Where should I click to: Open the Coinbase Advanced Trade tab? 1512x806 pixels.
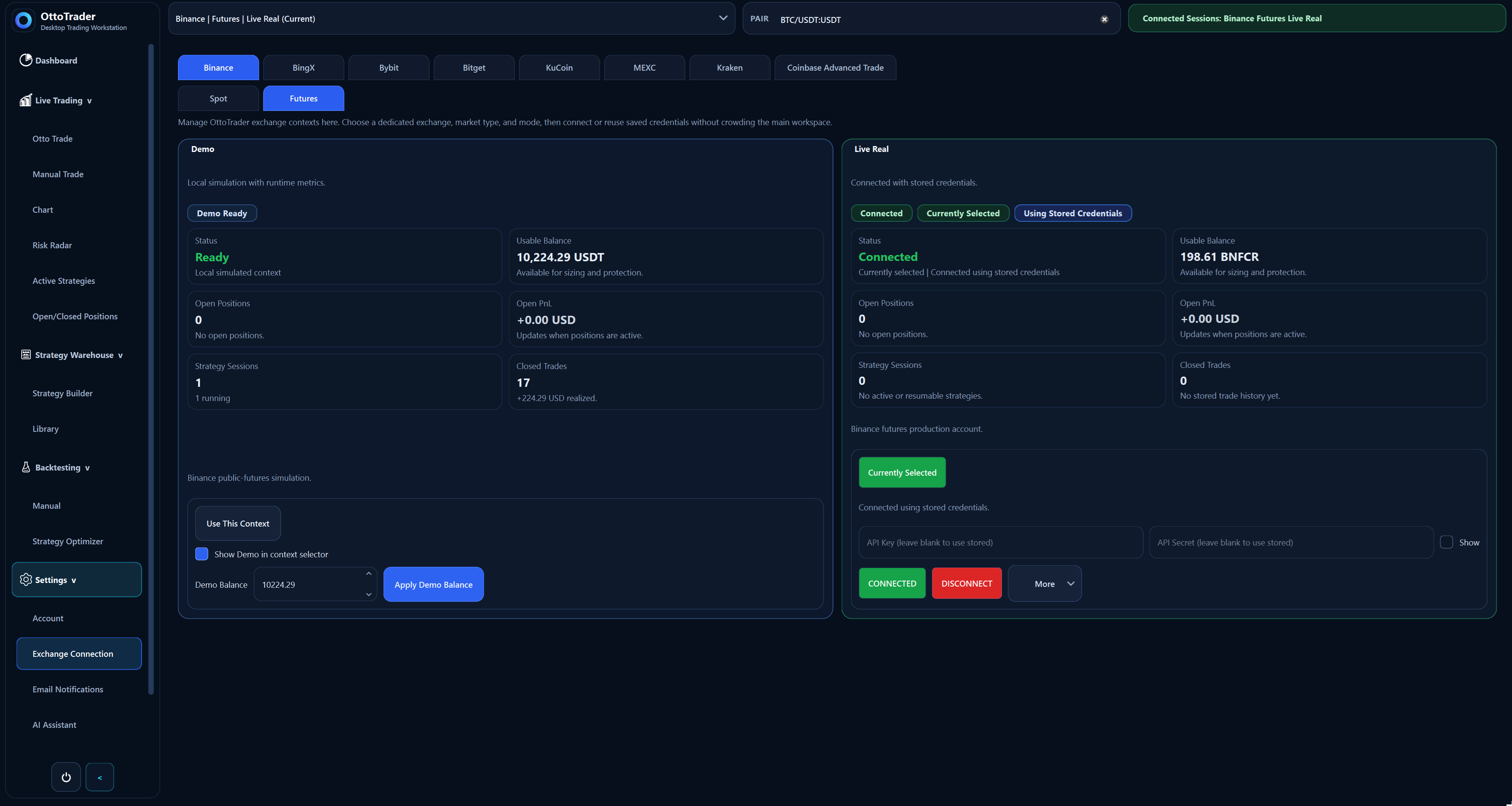pyautogui.click(x=835, y=67)
